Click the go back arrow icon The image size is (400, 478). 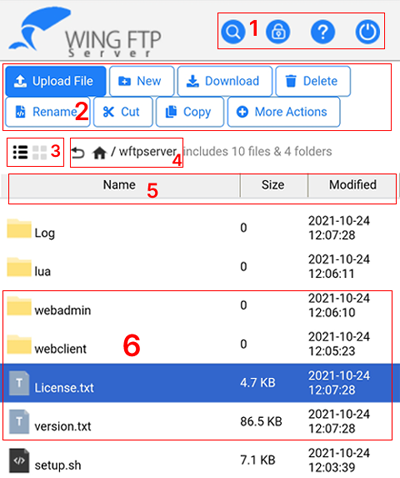click(78, 153)
